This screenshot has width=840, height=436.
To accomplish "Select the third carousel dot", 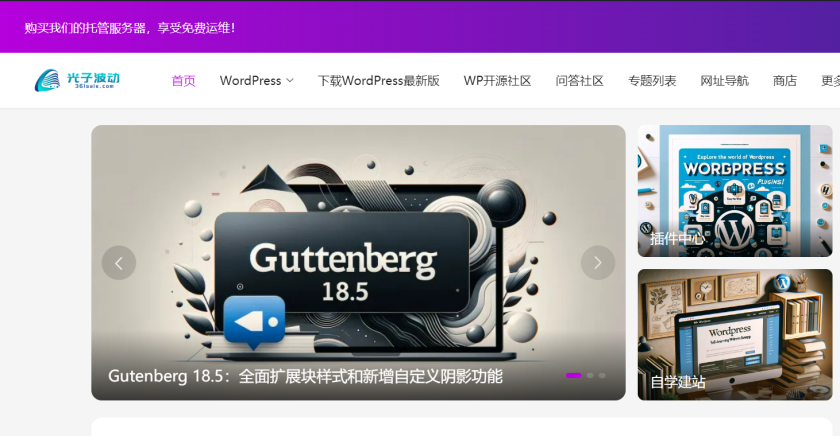I will tap(602, 375).
